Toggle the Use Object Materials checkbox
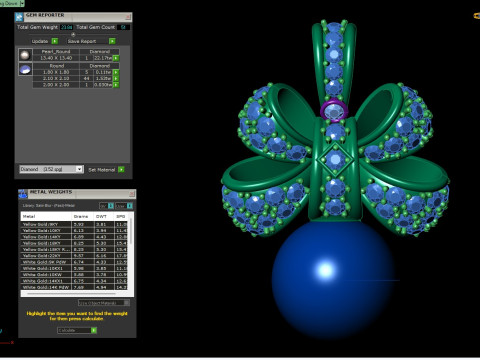This screenshot has width=480, height=360. [x=127, y=303]
